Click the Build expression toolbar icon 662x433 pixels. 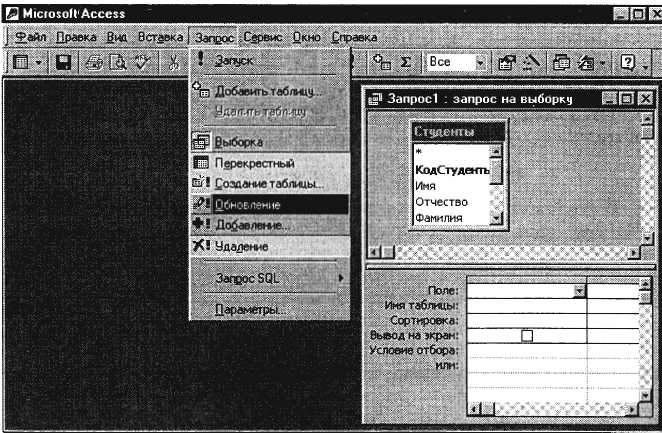[x=531, y=62]
